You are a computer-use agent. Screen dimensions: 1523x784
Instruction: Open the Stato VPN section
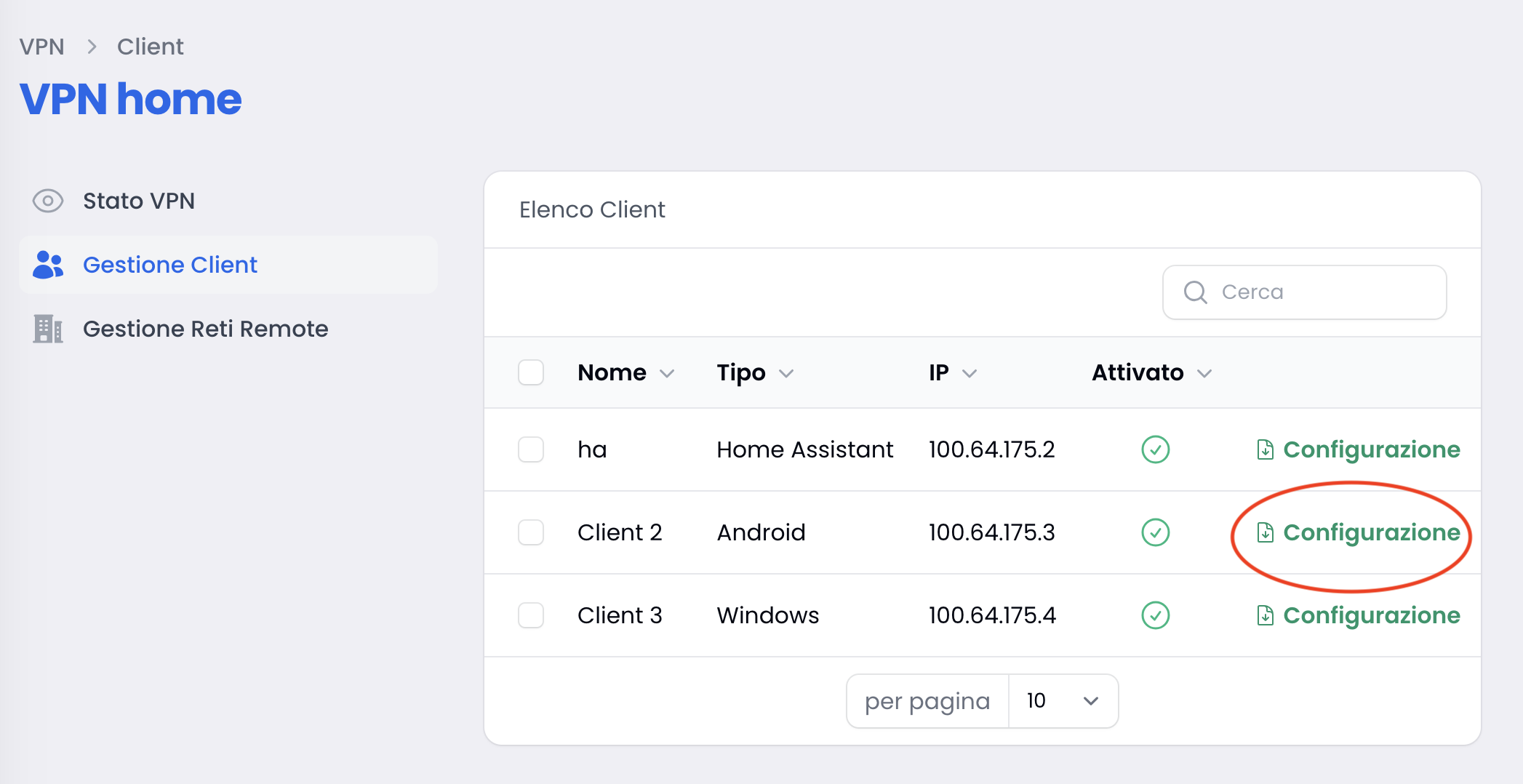coord(228,201)
